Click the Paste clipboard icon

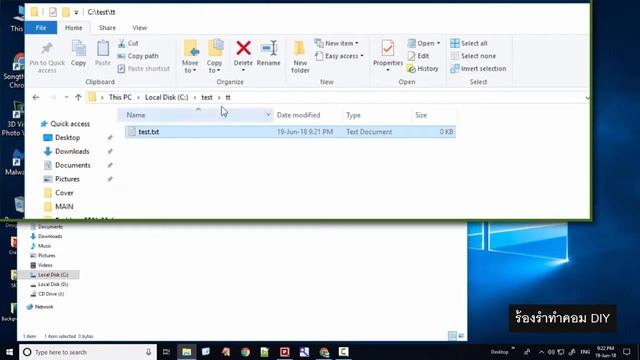point(102,49)
